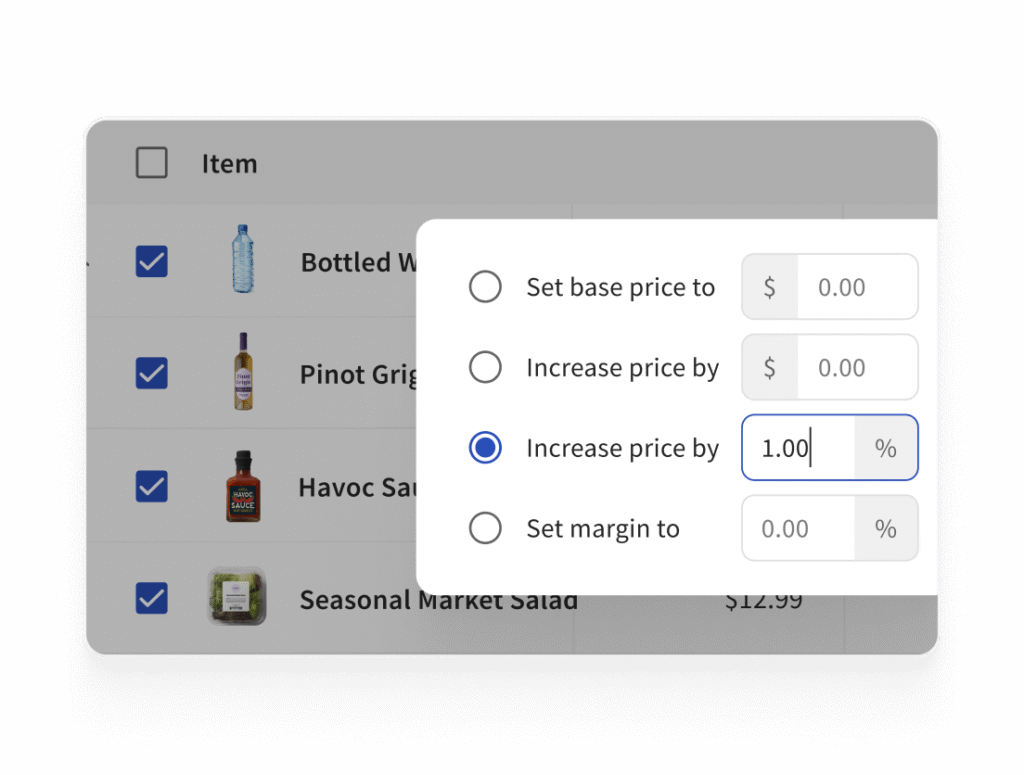1024x775 pixels.
Task: Select Increase price by percent radio option
Action: click(x=485, y=448)
